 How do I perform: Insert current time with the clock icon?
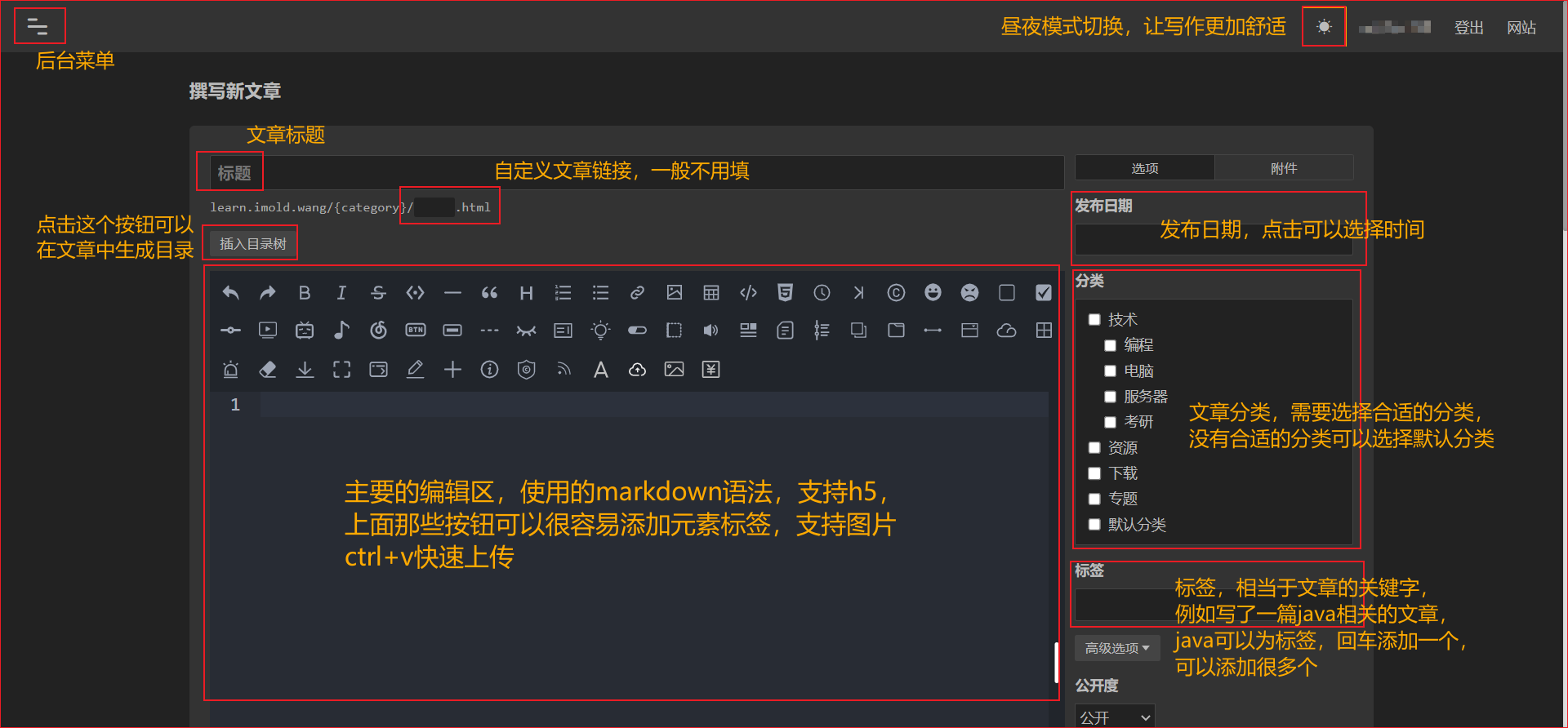click(822, 292)
